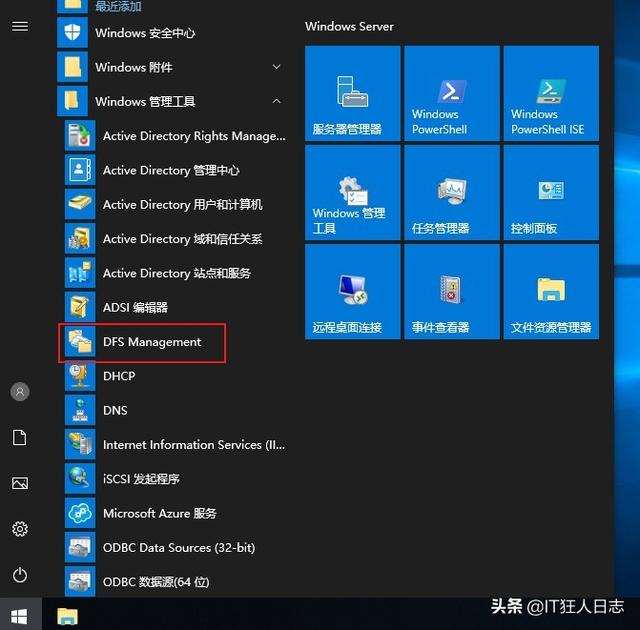Screen dimensions: 640x630
Task: Open Documents from the sidebar icon
Action: 20,437
